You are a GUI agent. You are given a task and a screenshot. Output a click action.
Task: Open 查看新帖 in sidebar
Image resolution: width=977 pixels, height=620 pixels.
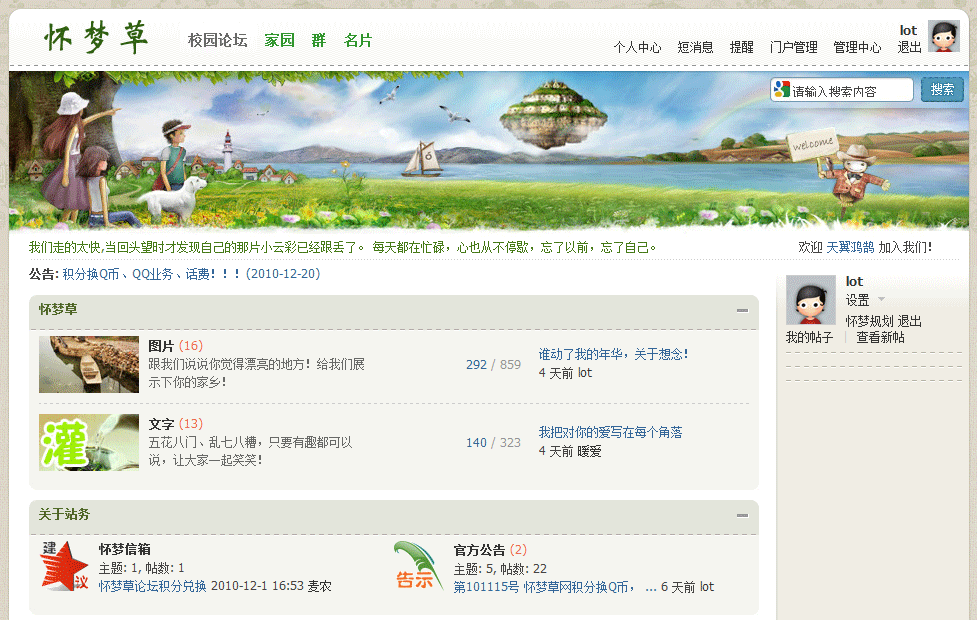coord(880,338)
